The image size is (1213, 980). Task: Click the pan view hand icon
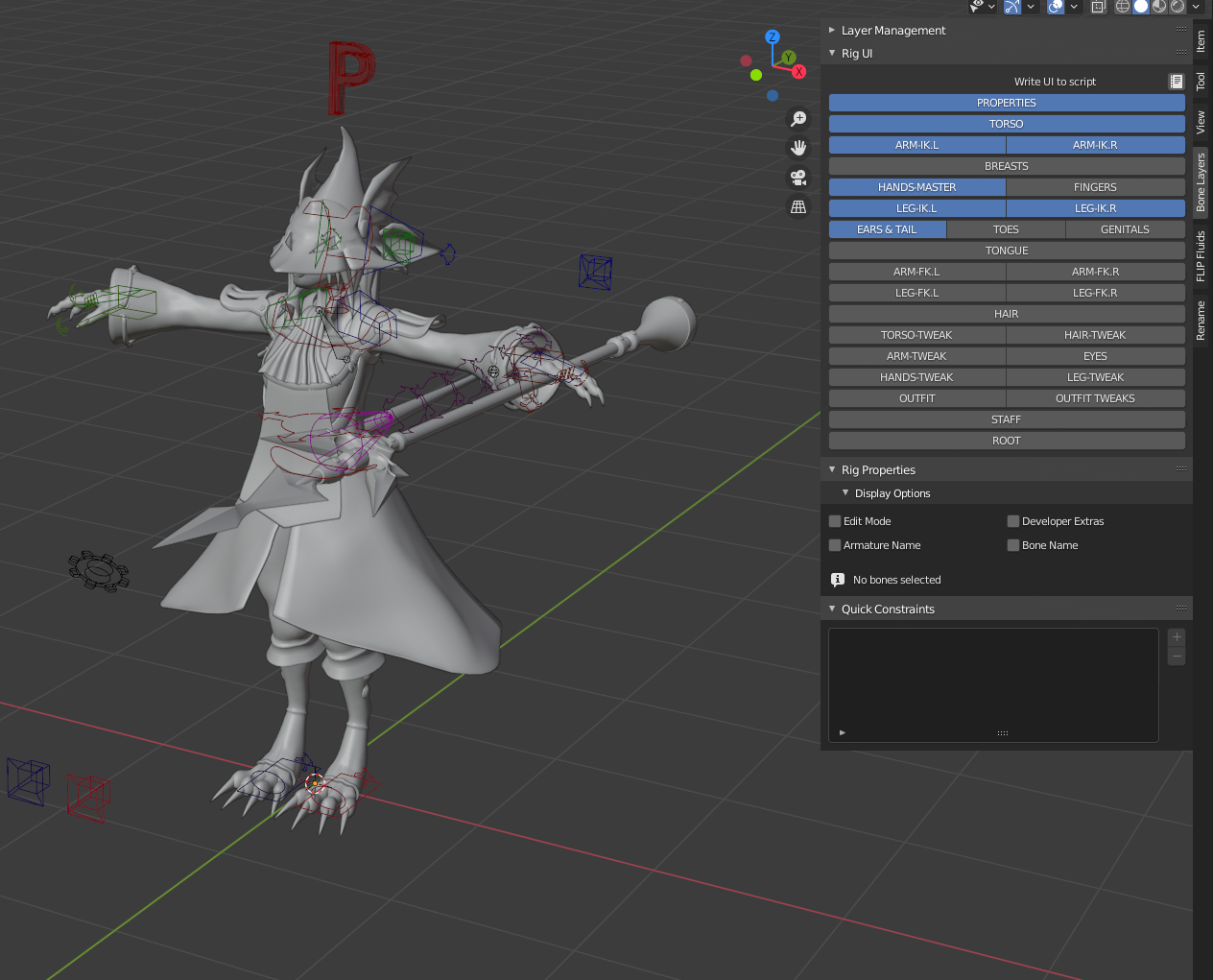797,148
